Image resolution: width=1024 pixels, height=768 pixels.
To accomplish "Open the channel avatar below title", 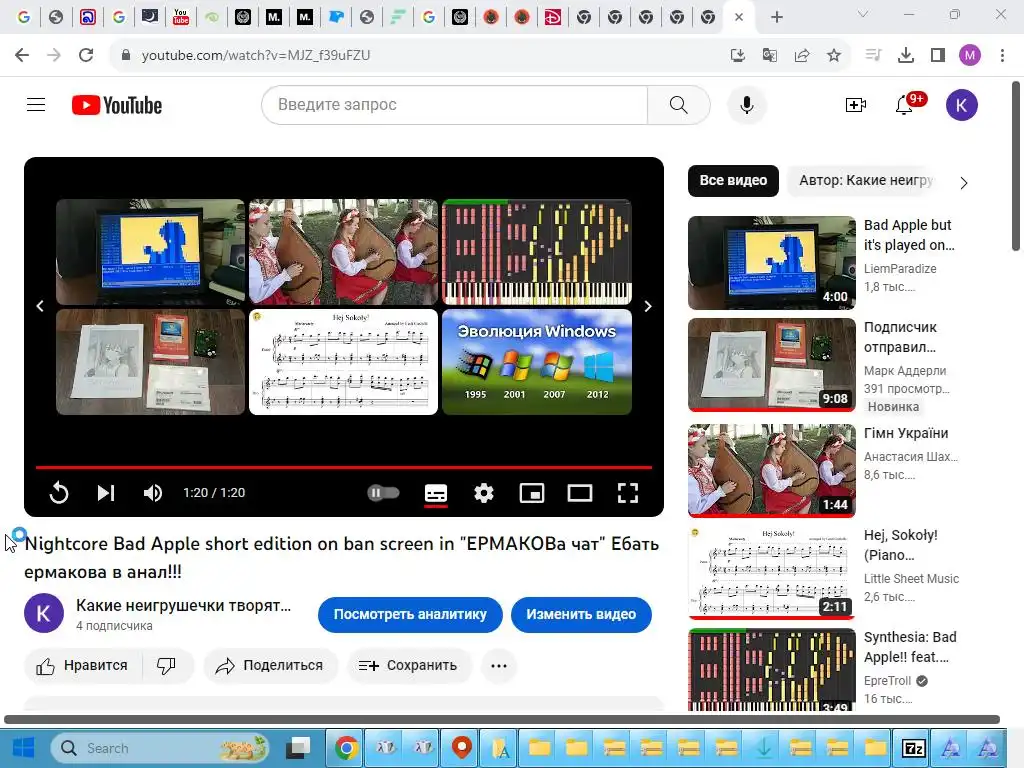I will click(x=44, y=613).
